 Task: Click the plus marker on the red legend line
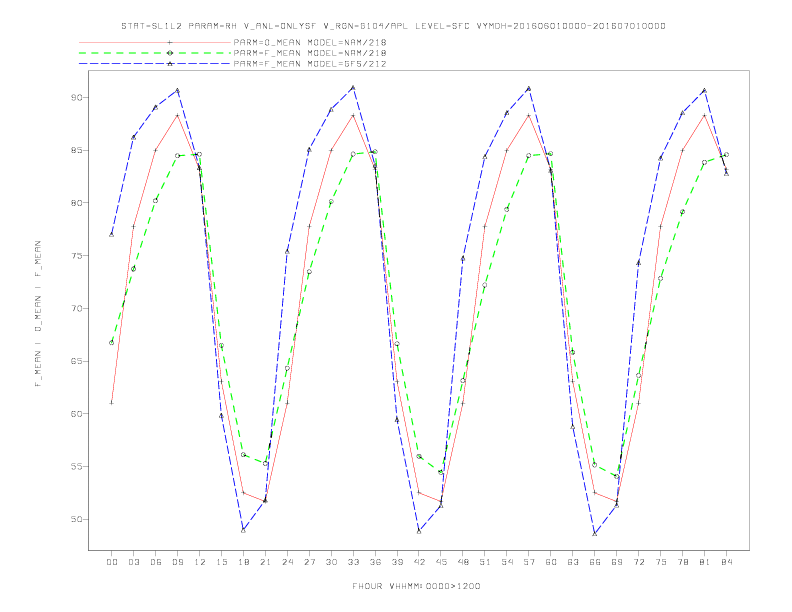point(170,42)
